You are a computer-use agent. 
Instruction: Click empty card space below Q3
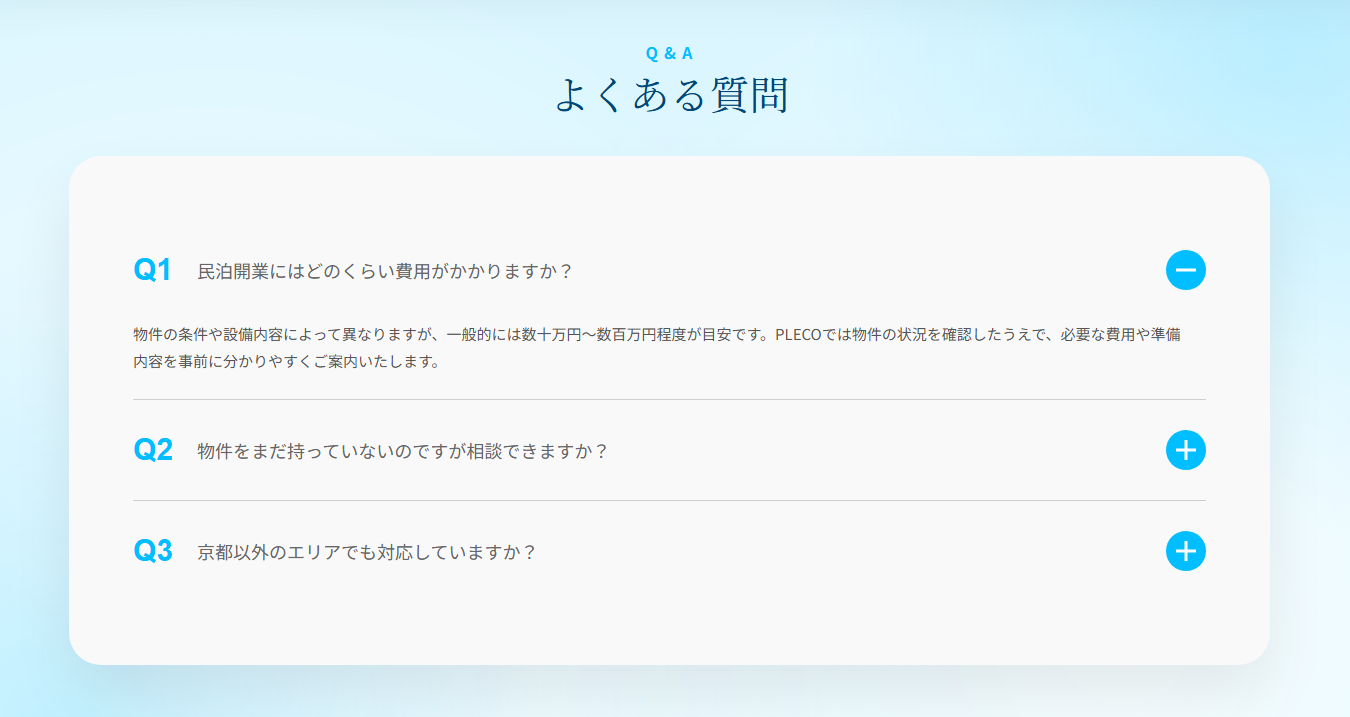(669, 620)
